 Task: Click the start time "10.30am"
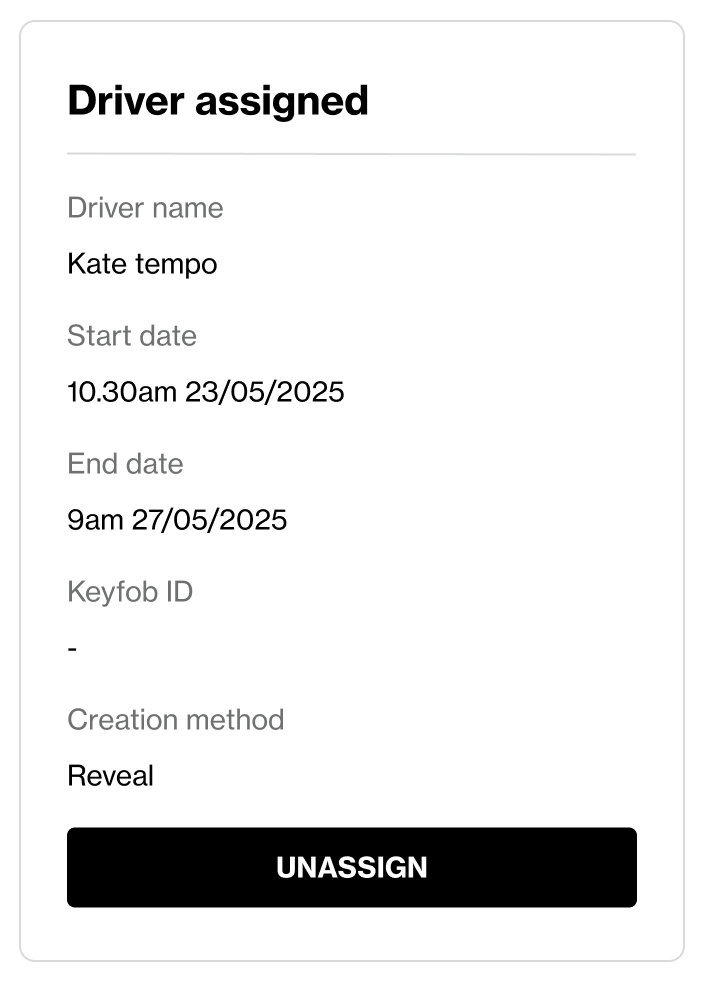click(x=121, y=392)
